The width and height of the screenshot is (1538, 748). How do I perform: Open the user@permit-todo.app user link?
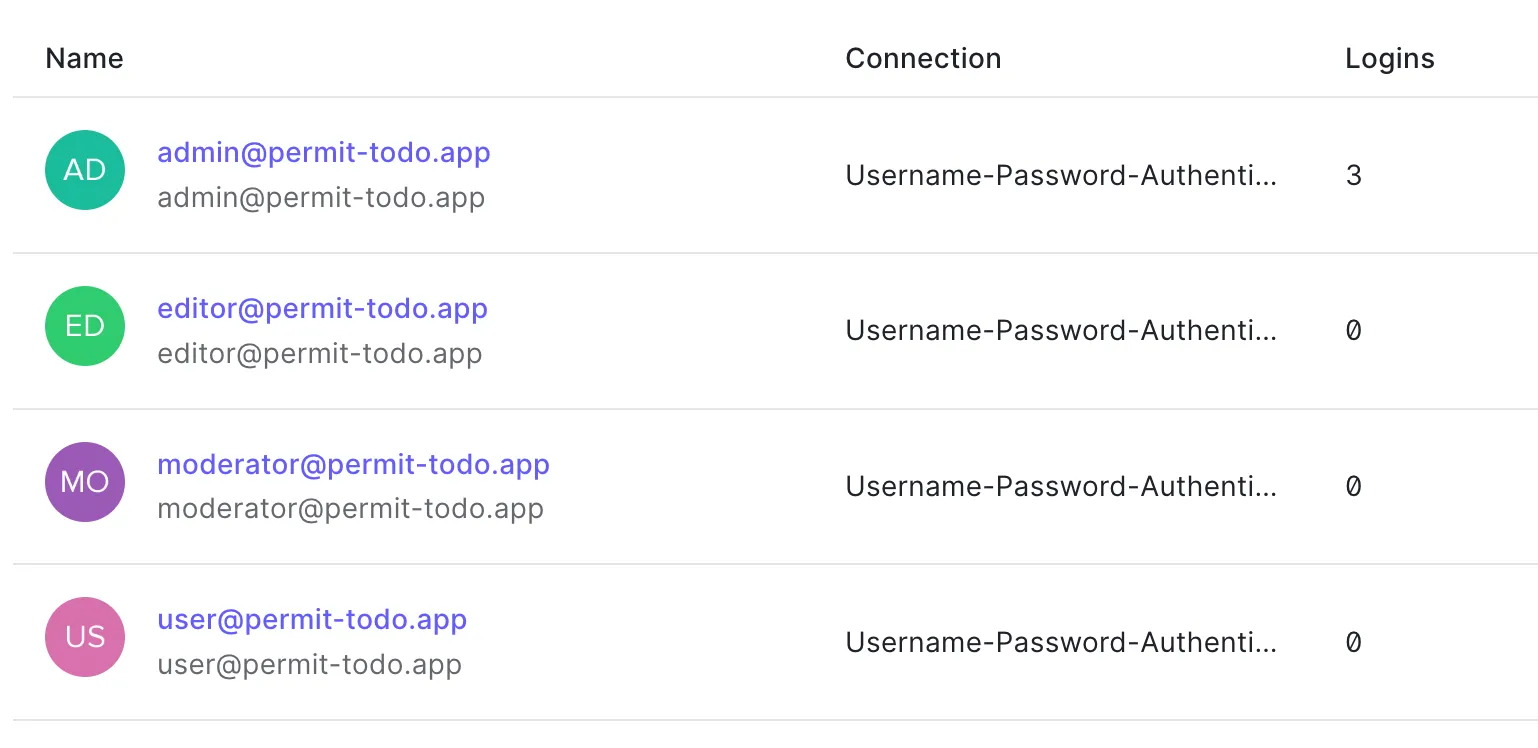(312, 620)
